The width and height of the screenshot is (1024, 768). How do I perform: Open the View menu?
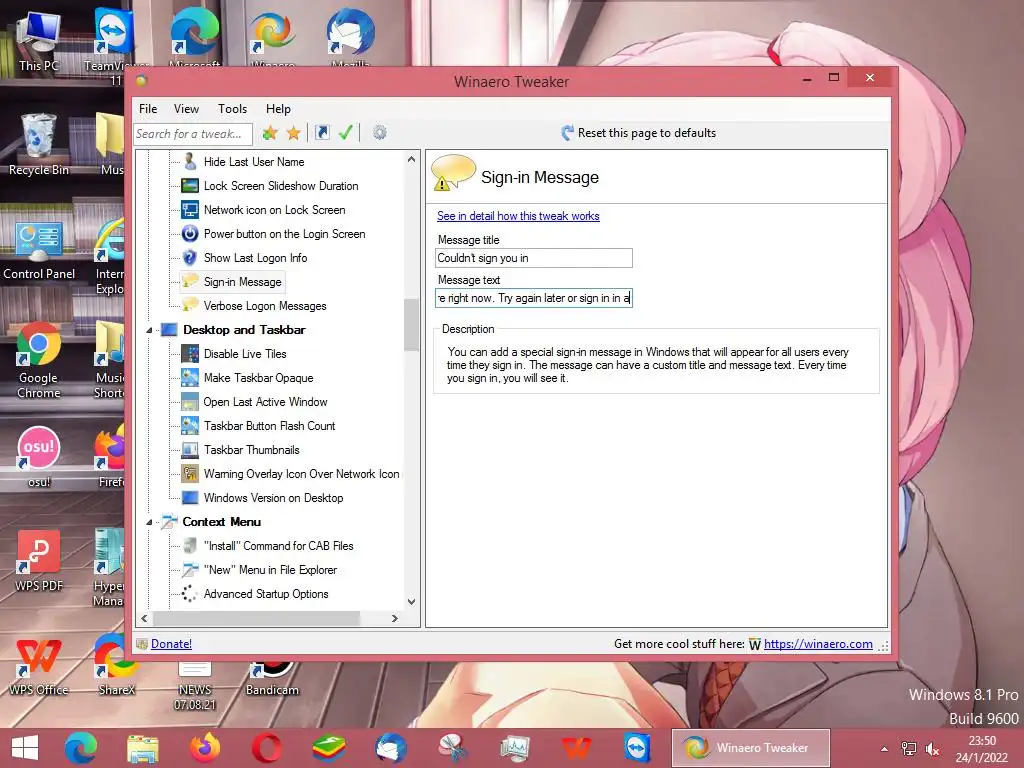pos(186,109)
